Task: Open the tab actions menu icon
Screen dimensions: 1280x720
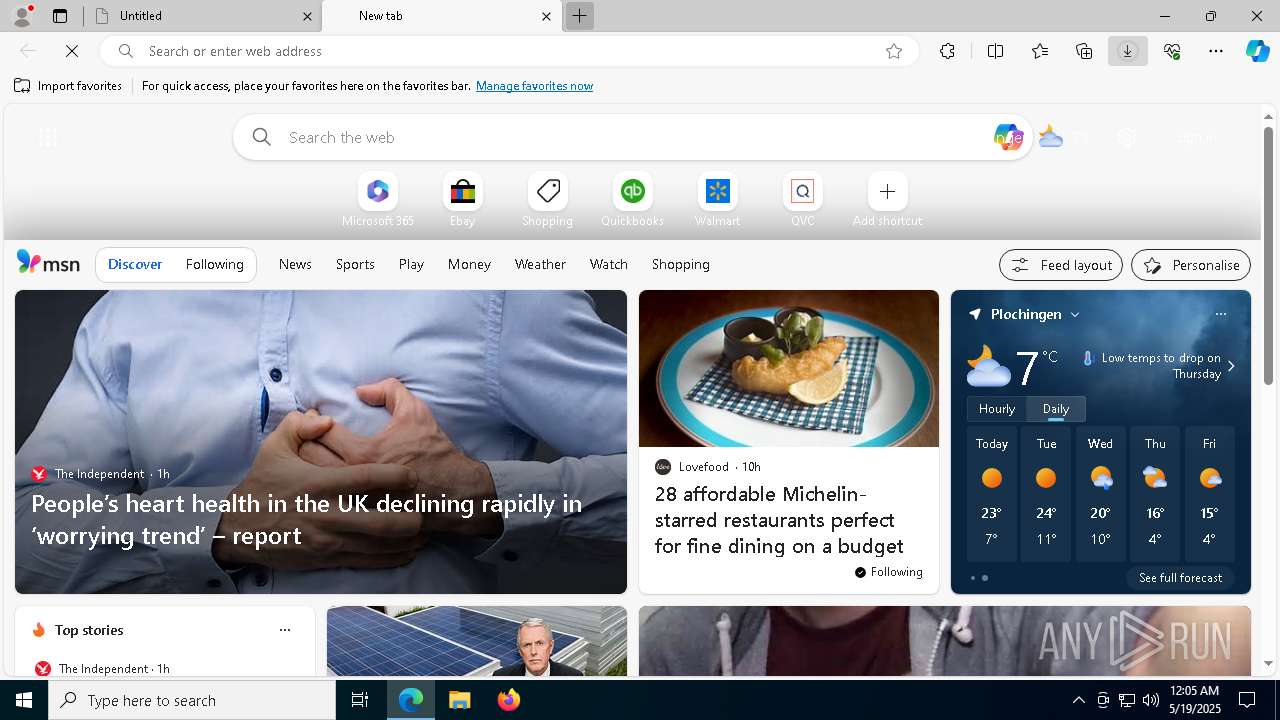Action: click(x=60, y=16)
